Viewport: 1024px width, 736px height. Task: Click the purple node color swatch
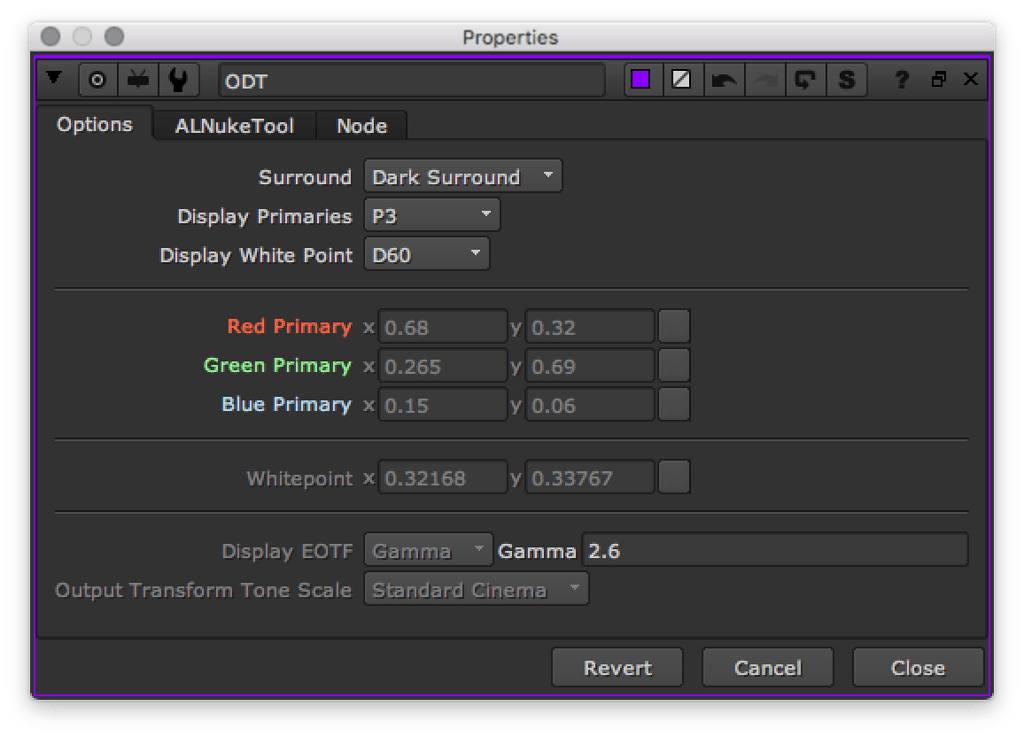(641, 78)
